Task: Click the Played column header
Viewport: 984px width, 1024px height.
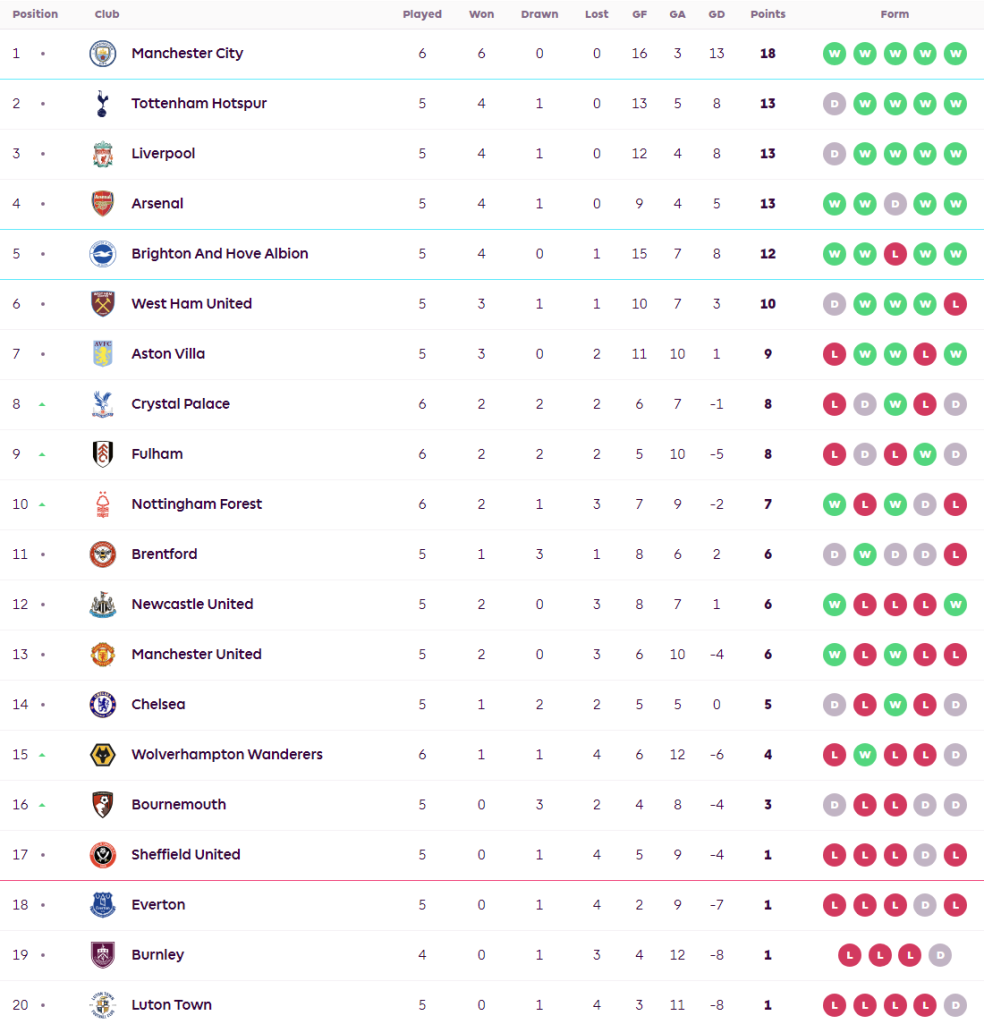Action: (422, 14)
